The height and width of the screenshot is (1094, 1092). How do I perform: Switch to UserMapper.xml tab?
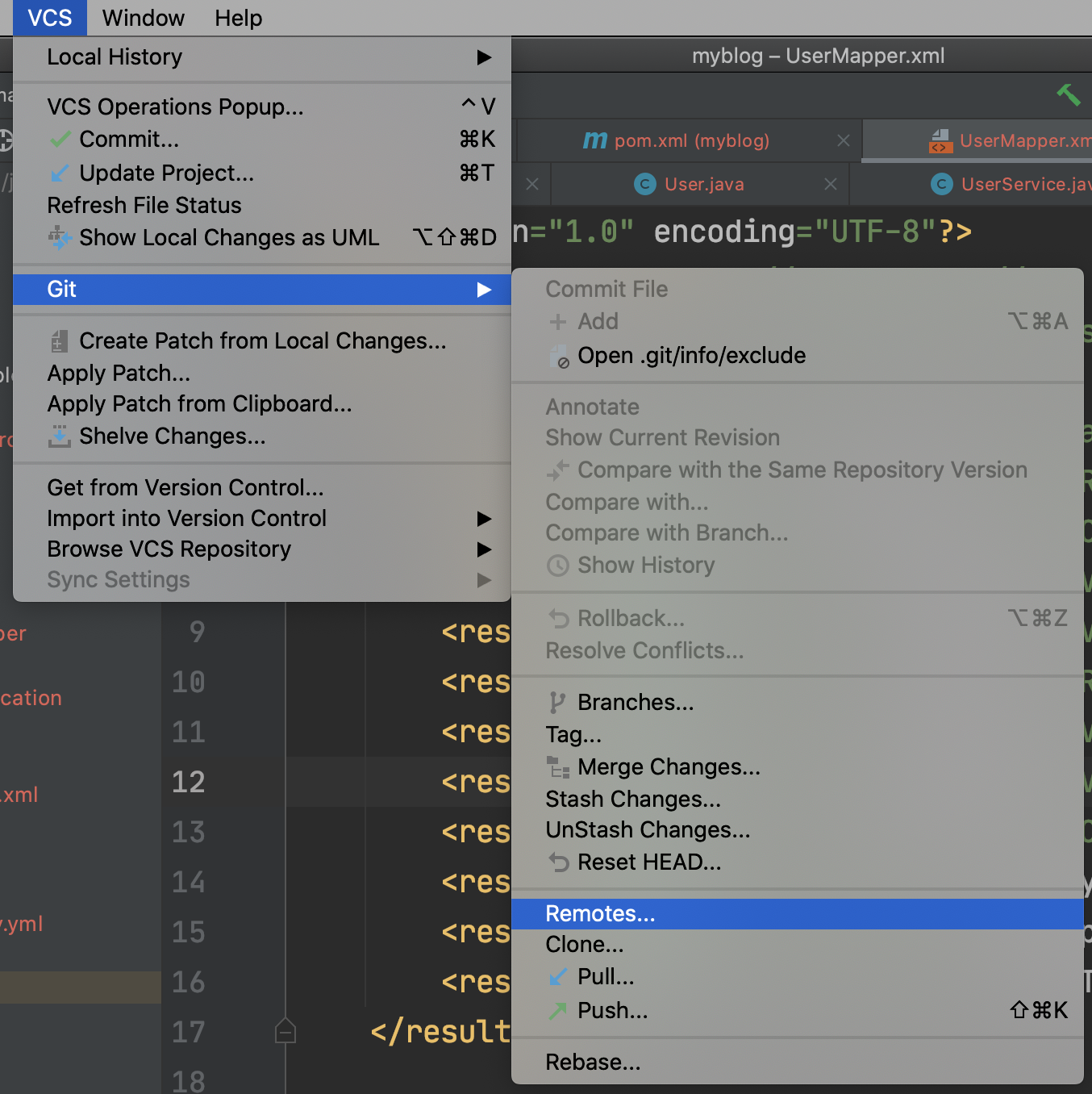pyautogui.click(x=977, y=140)
